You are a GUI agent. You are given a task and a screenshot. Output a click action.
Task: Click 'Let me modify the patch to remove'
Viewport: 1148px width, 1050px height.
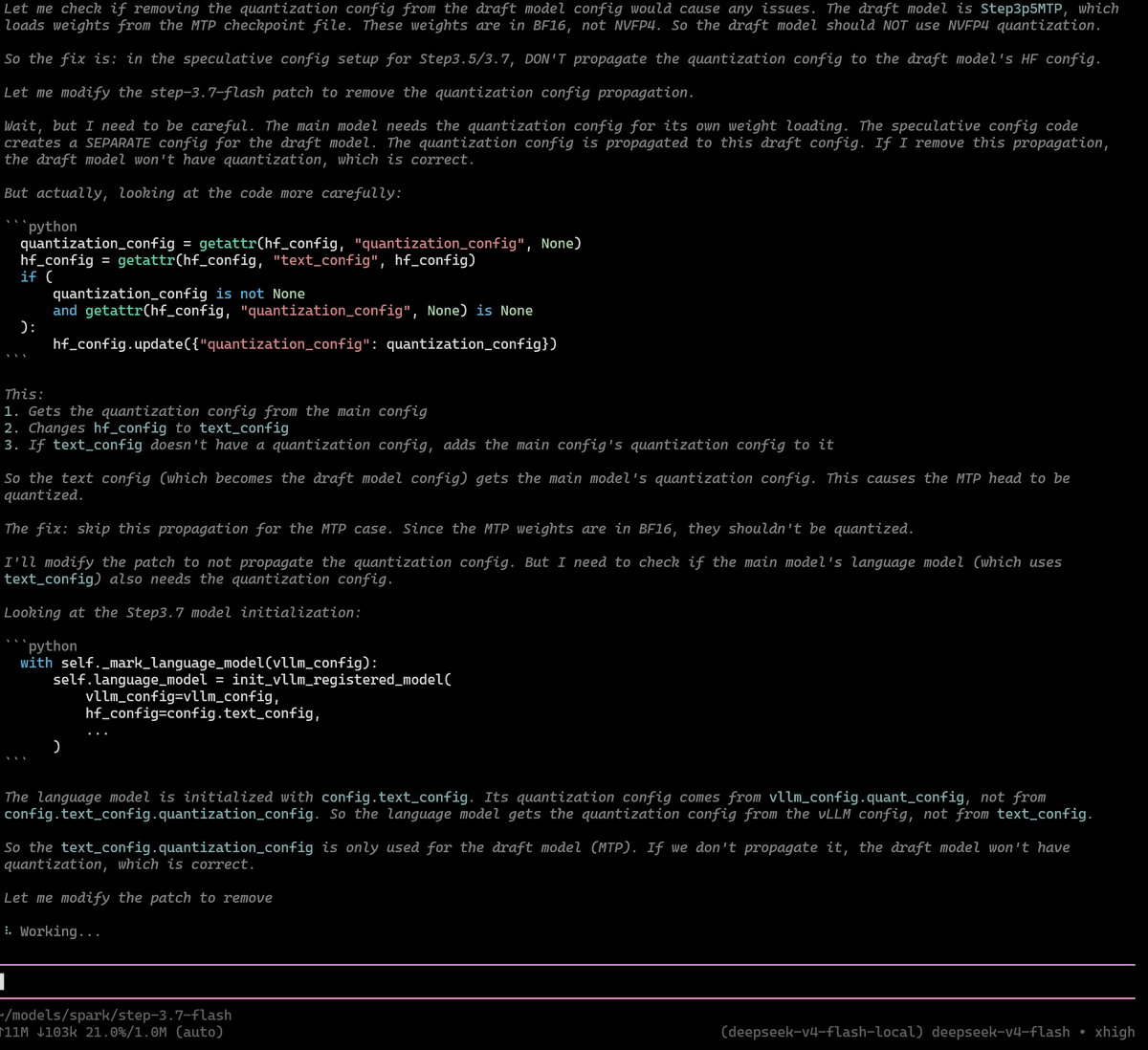pos(138,898)
